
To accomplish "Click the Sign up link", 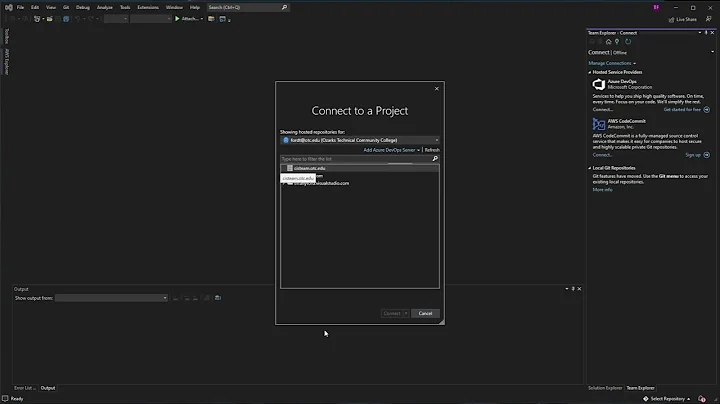I will tap(692, 155).
